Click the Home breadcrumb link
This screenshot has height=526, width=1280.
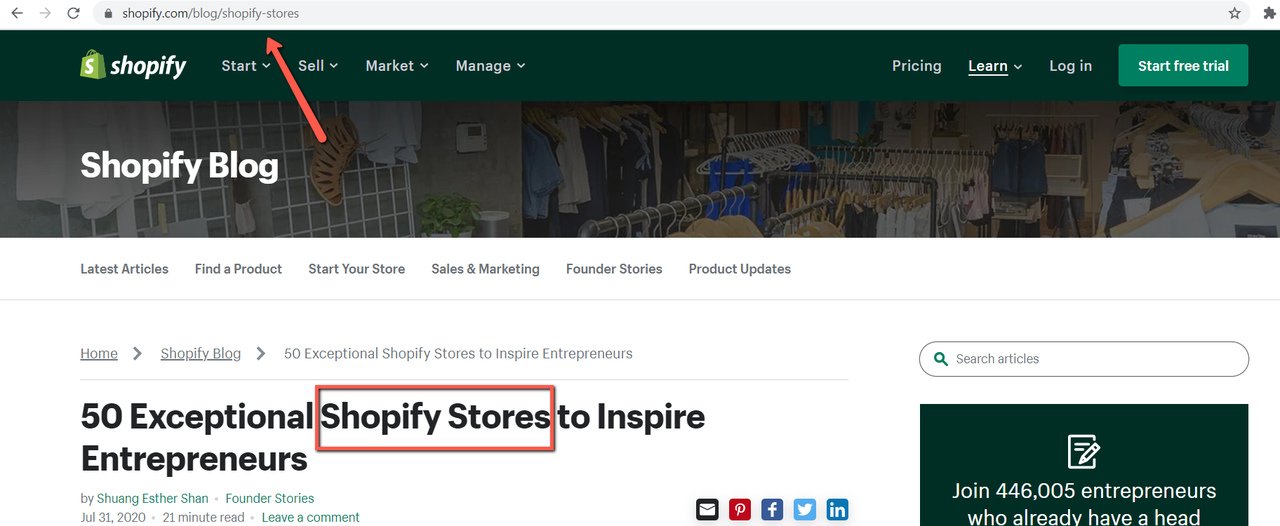tap(99, 354)
